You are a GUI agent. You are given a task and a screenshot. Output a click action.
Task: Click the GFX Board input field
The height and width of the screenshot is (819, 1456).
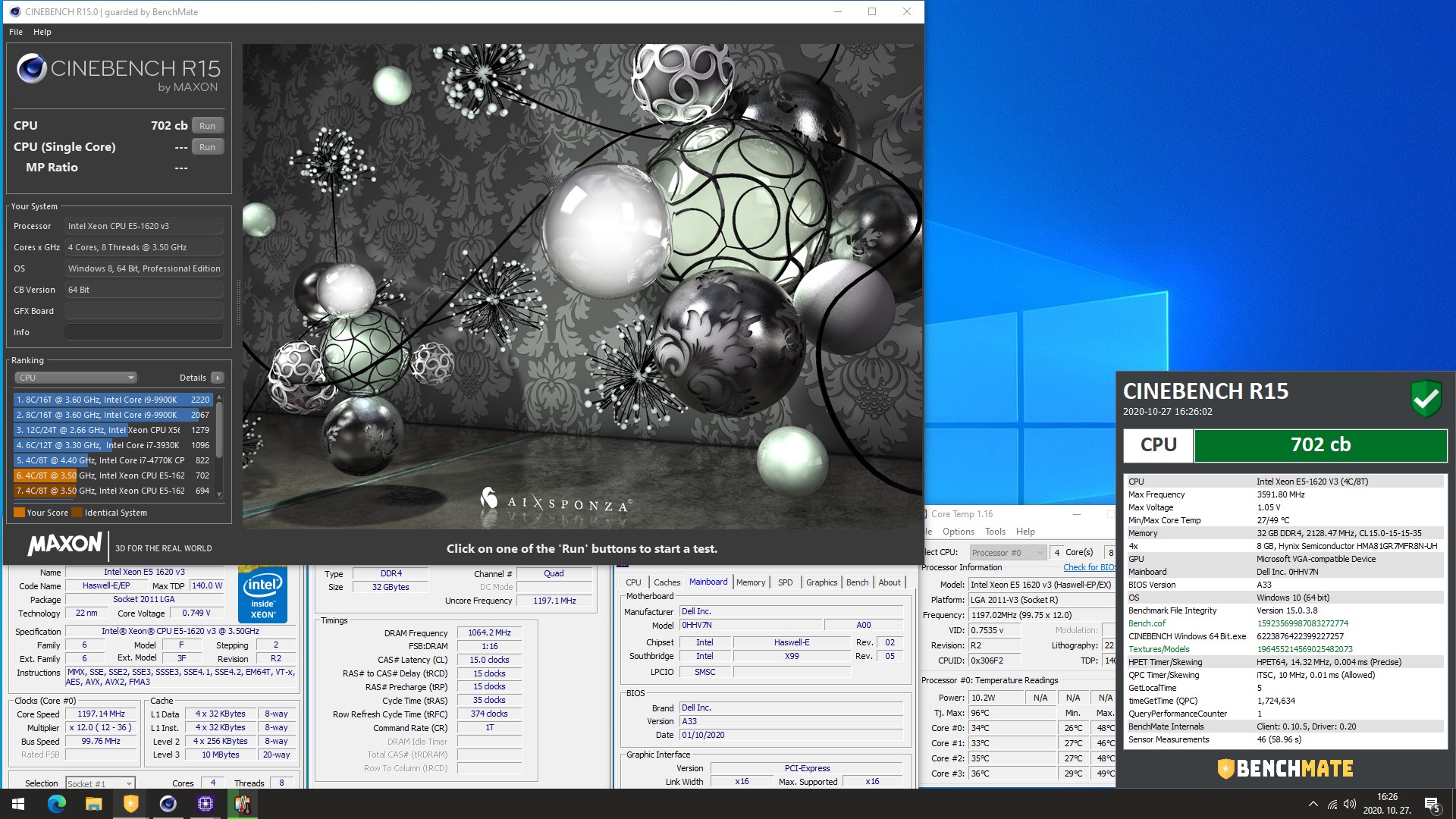[x=143, y=311]
